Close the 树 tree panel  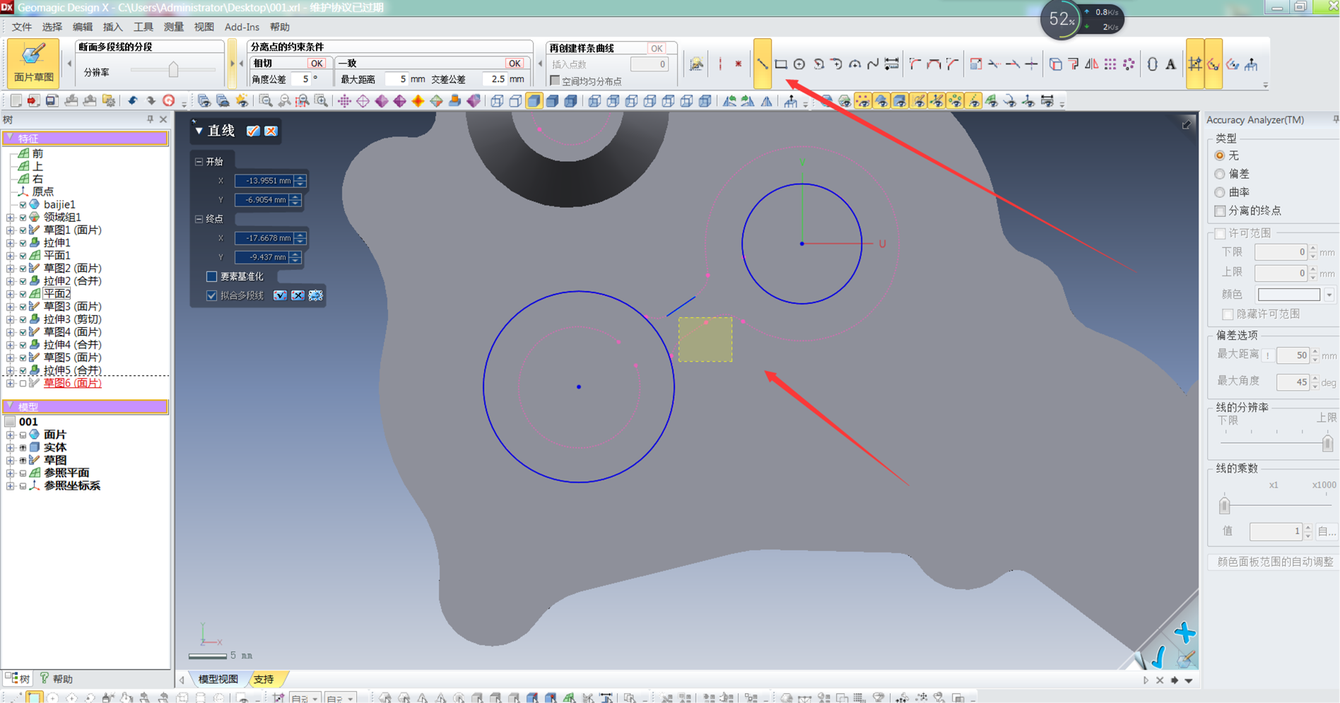click(163, 119)
